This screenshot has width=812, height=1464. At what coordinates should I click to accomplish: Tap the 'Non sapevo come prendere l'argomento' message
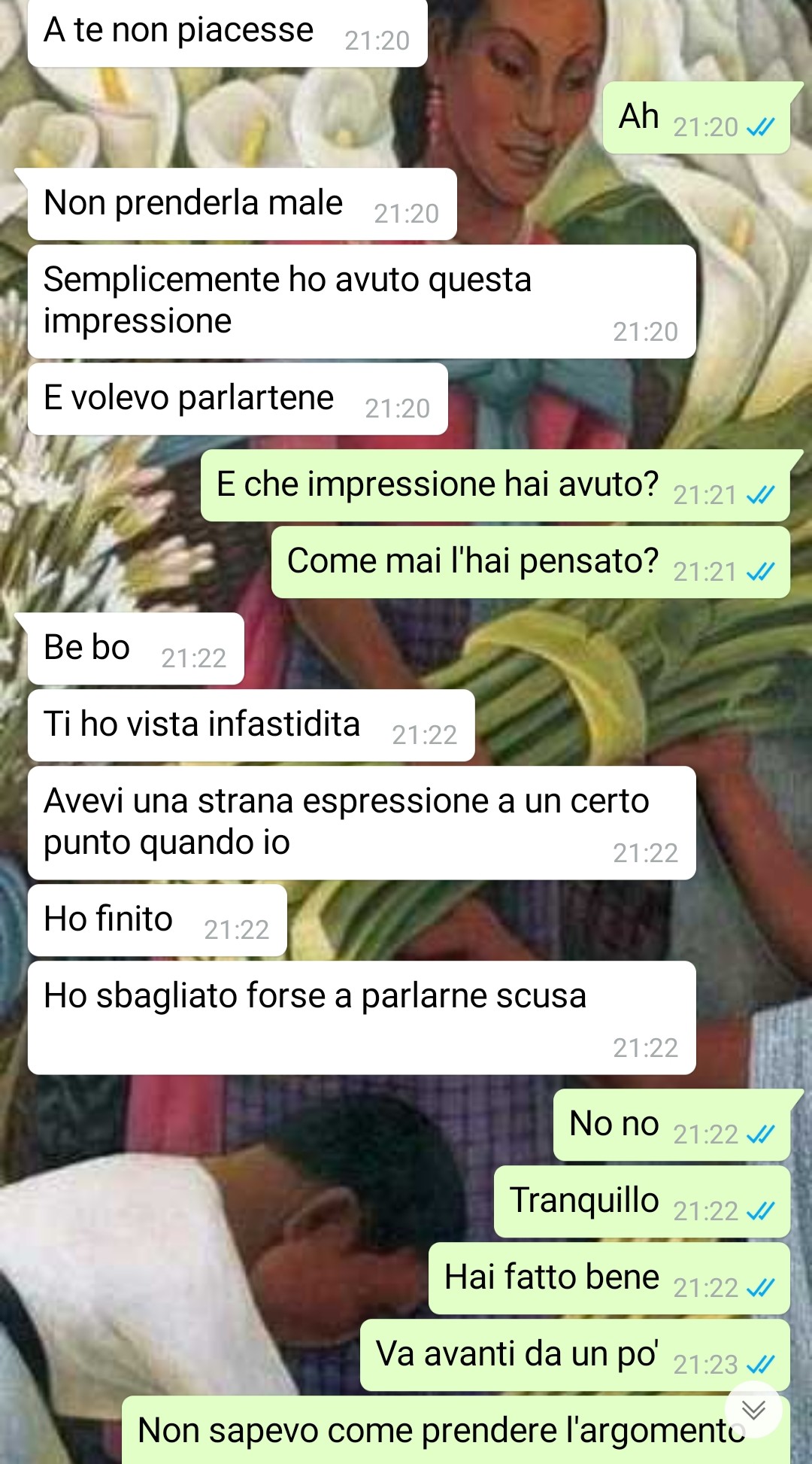pyautogui.click(x=456, y=1429)
